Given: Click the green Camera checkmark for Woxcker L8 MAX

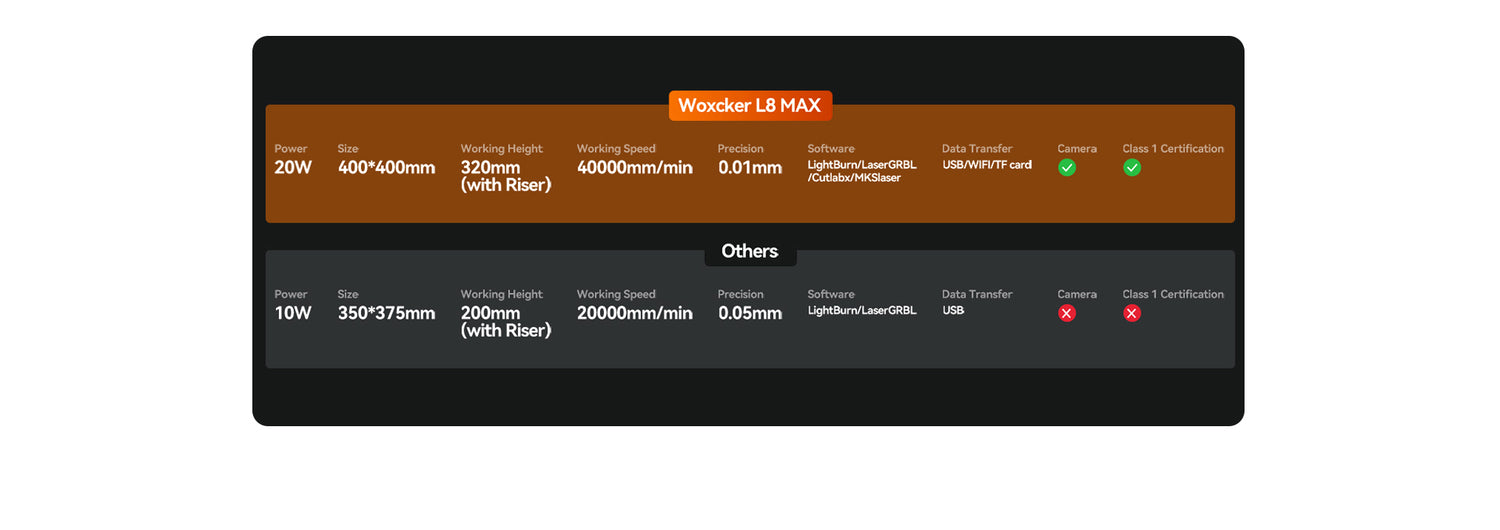Looking at the screenshot, I should click(1067, 168).
